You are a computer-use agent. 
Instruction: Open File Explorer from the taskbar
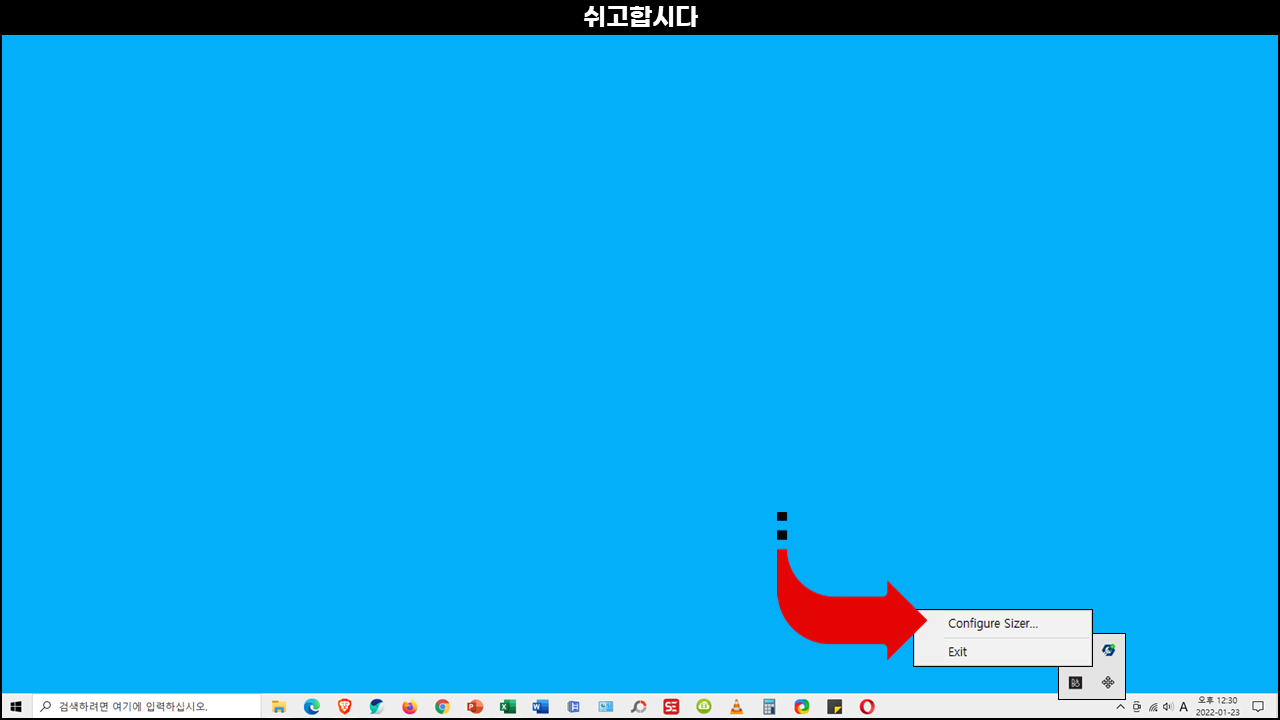tap(279, 707)
